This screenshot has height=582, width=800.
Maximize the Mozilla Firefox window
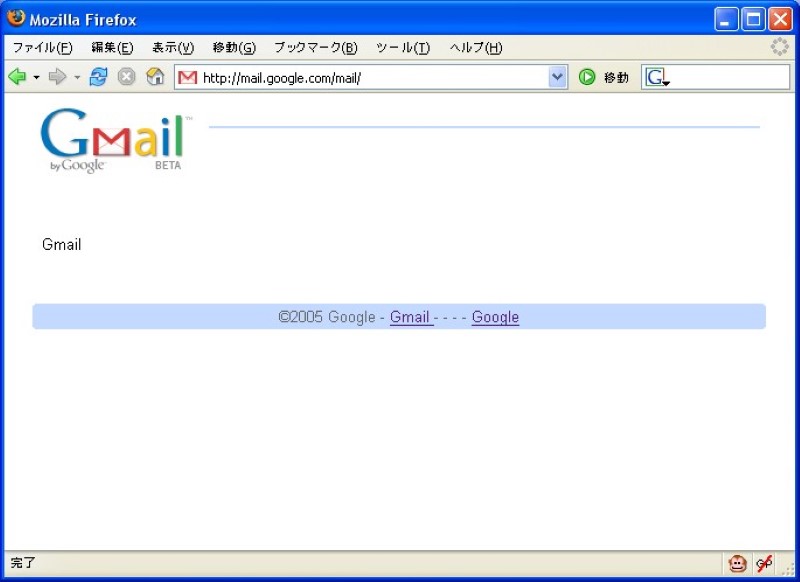(x=753, y=19)
